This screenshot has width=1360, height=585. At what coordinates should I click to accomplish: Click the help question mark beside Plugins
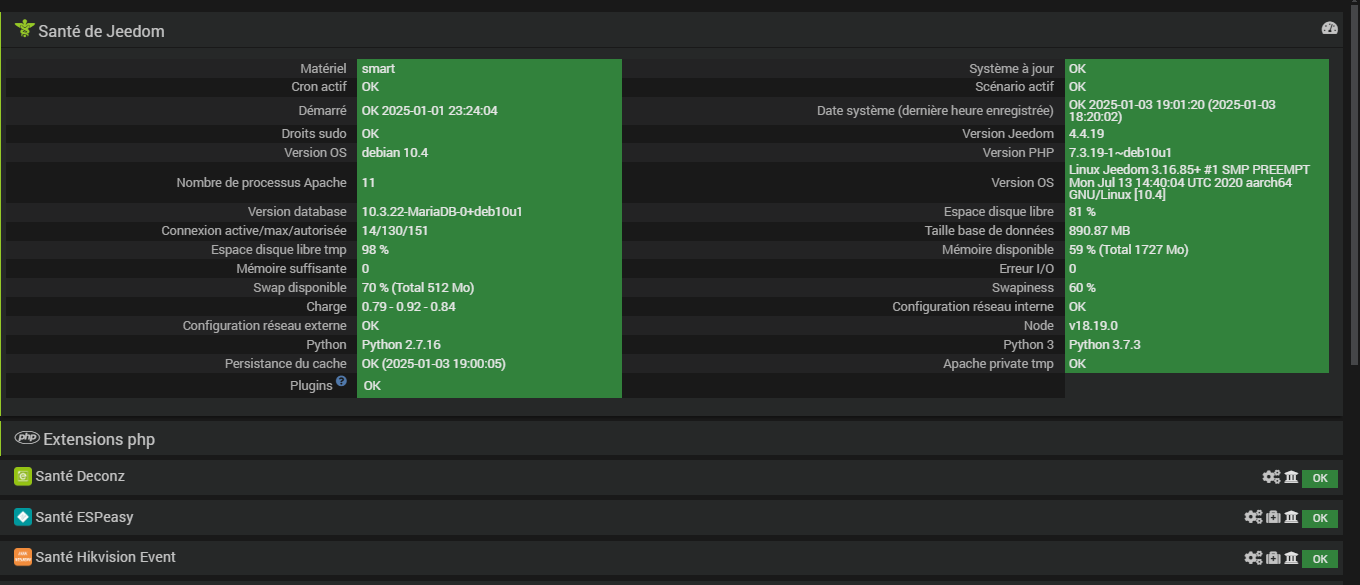coord(342,382)
